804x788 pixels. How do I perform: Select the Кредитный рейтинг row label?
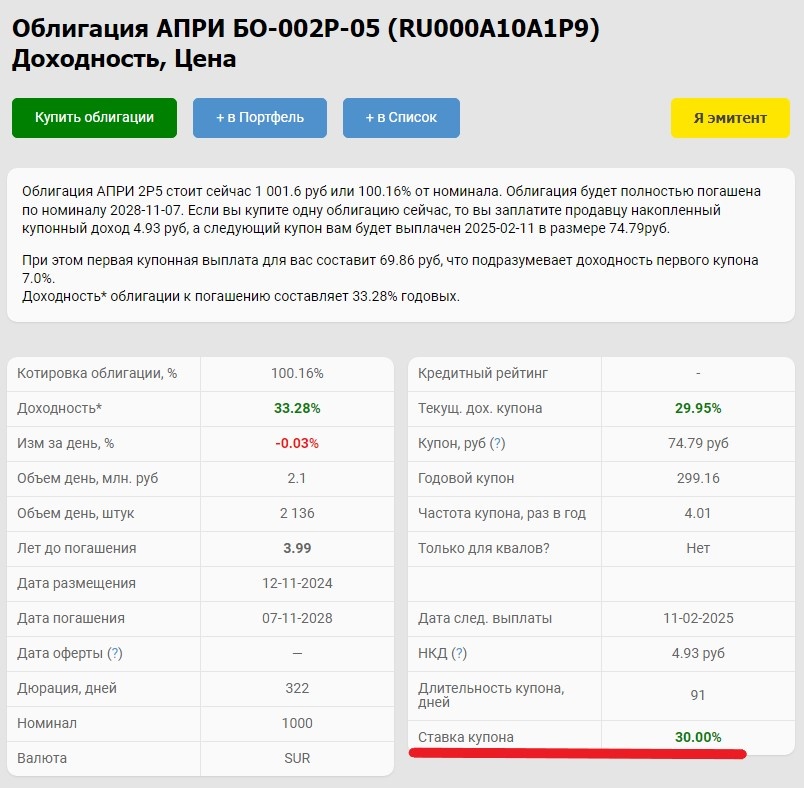483,373
